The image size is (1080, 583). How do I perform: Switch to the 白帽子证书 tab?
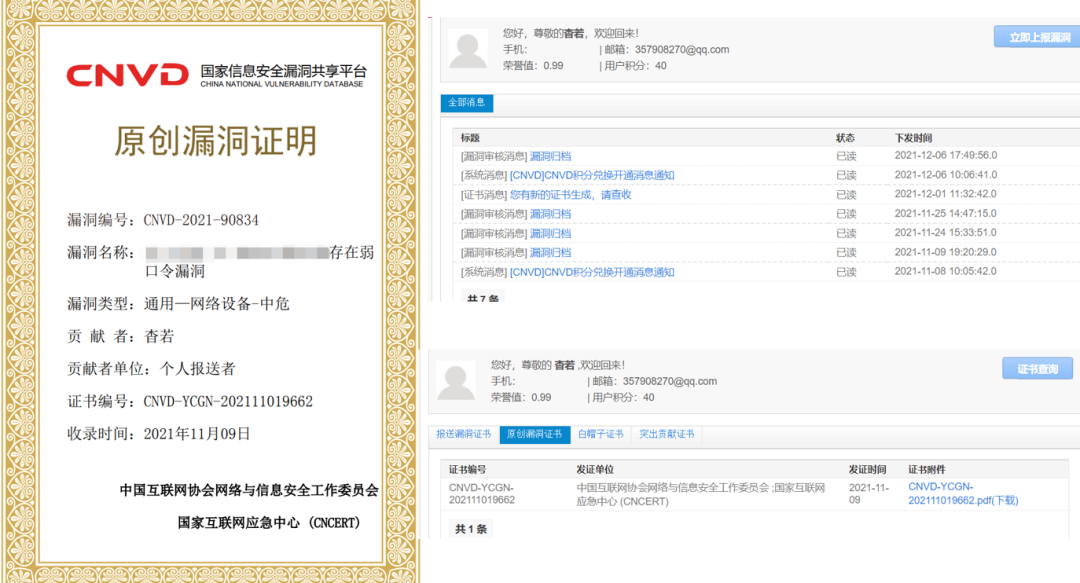[601, 434]
